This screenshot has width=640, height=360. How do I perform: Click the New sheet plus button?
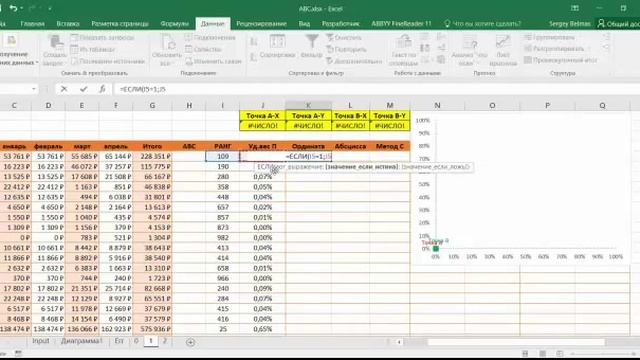click(190, 342)
